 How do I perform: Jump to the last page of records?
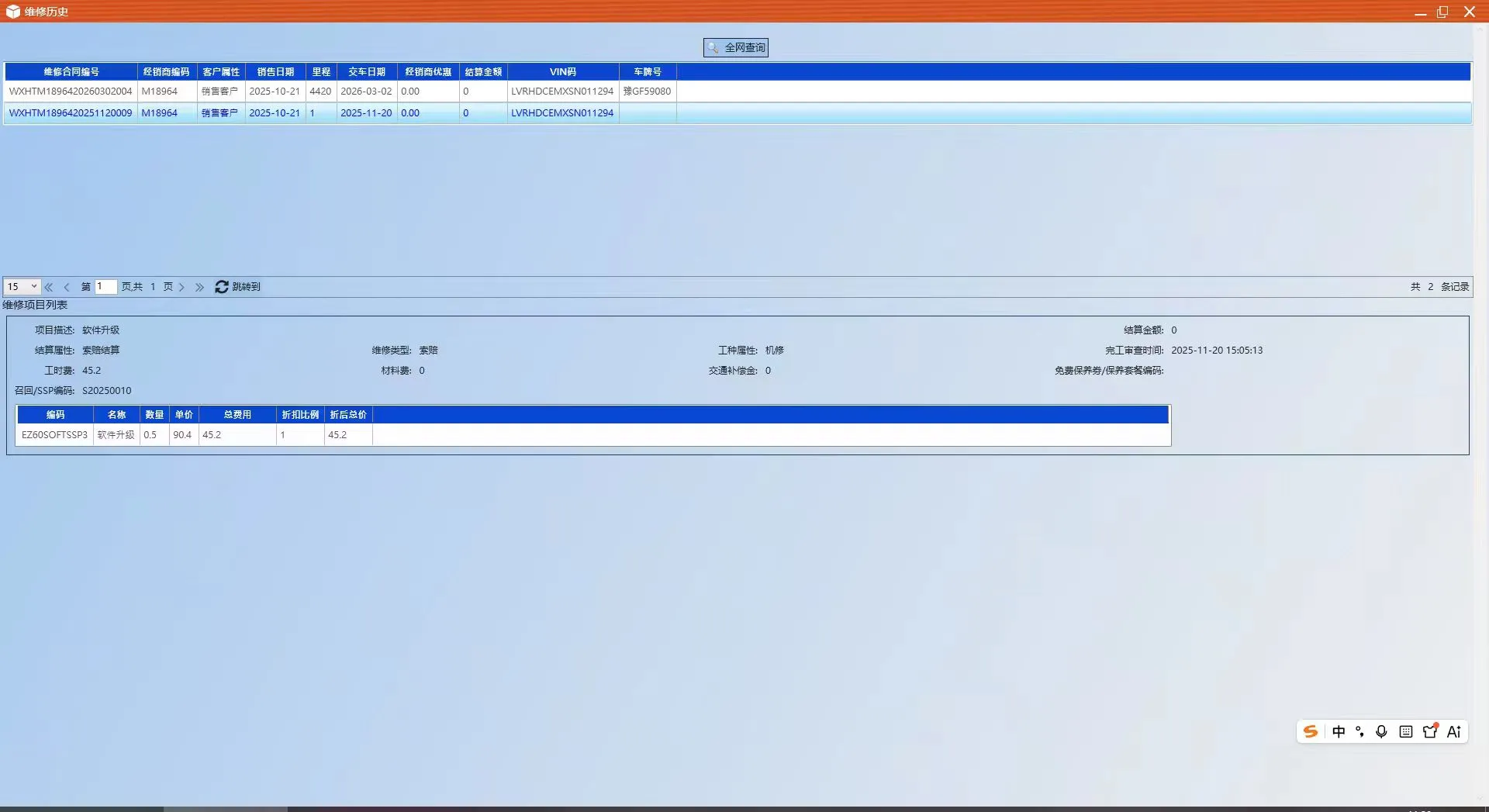click(x=200, y=287)
